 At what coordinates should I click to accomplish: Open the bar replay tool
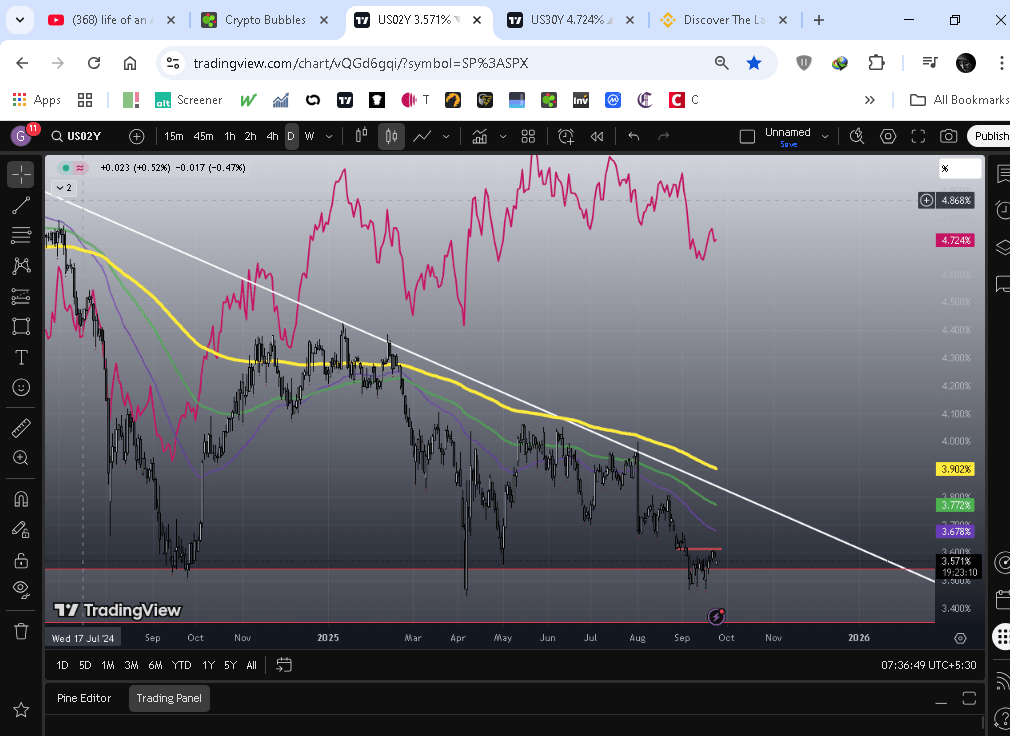click(x=597, y=136)
